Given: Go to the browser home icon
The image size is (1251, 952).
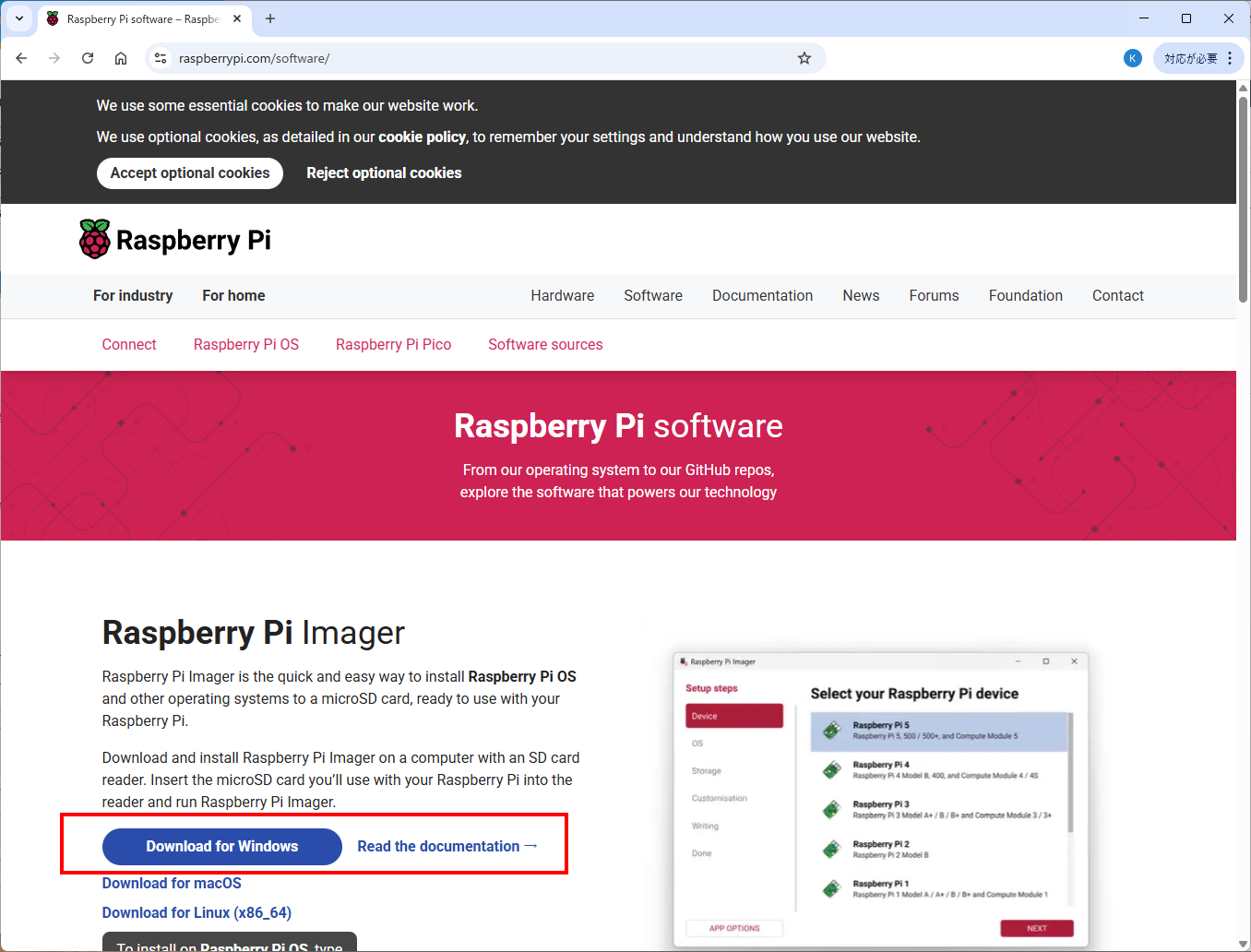Looking at the screenshot, I should click(x=121, y=58).
